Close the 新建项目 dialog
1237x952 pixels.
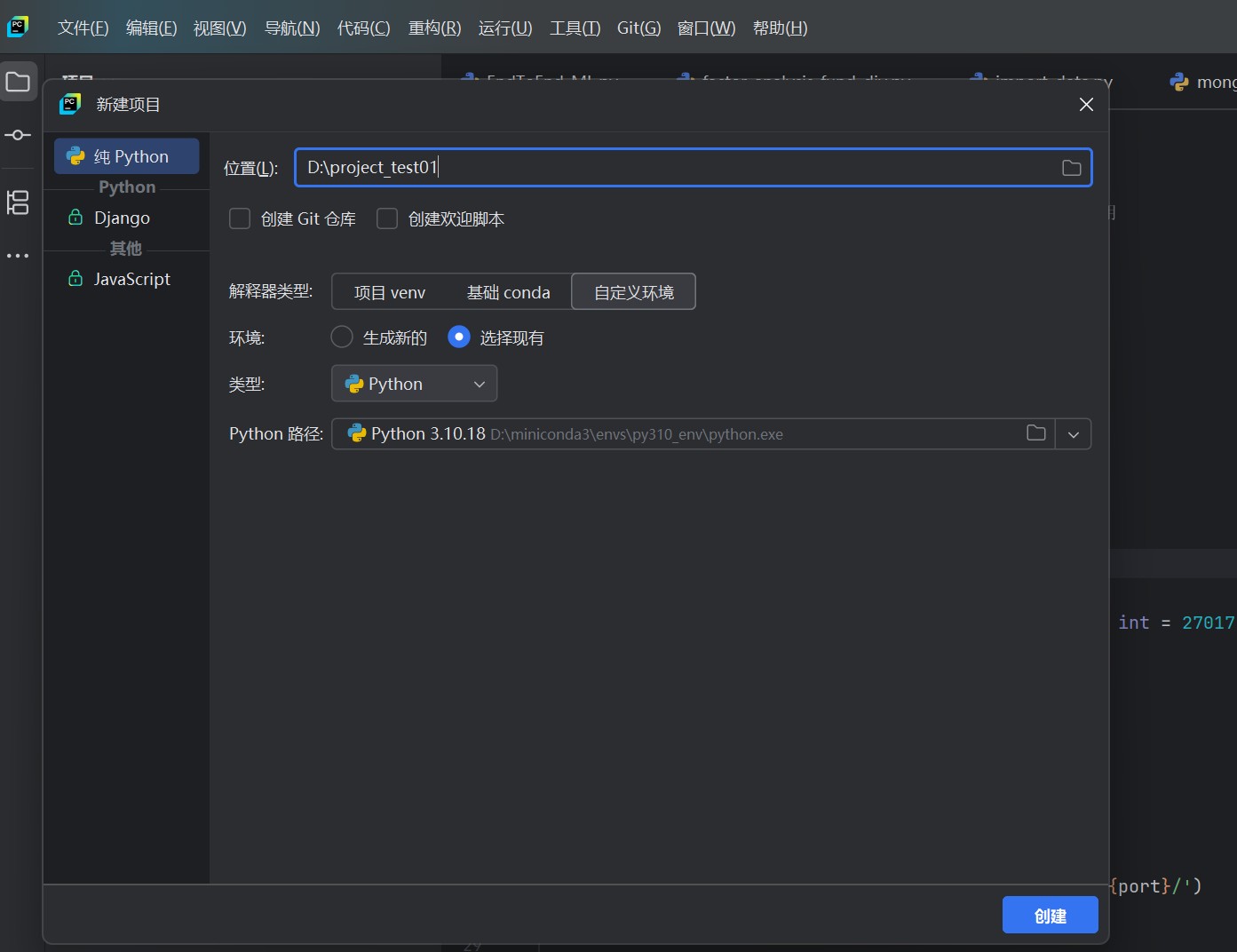click(1086, 105)
